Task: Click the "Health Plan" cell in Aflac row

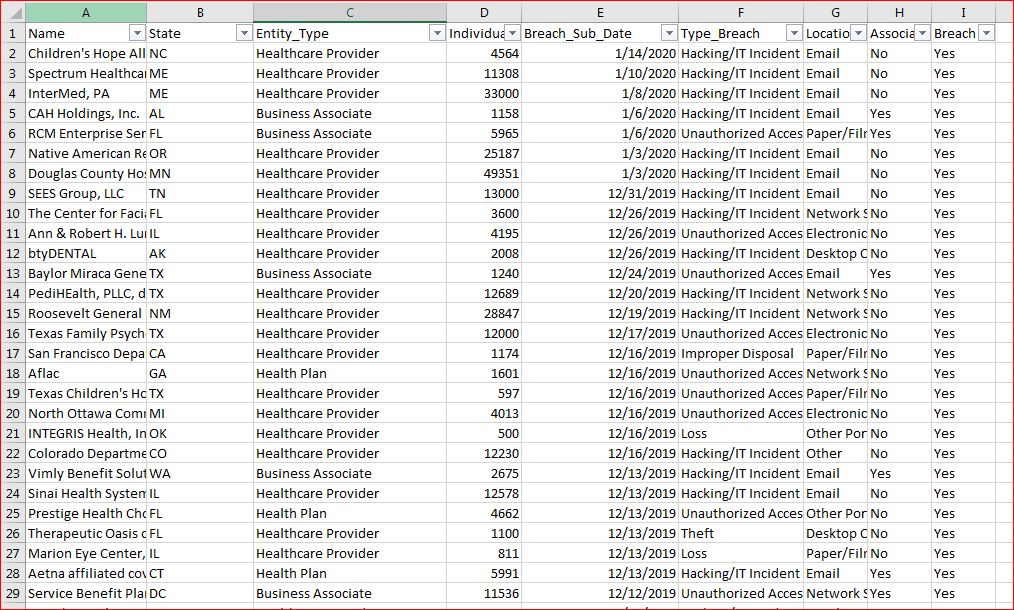Action: pos(350,373)
